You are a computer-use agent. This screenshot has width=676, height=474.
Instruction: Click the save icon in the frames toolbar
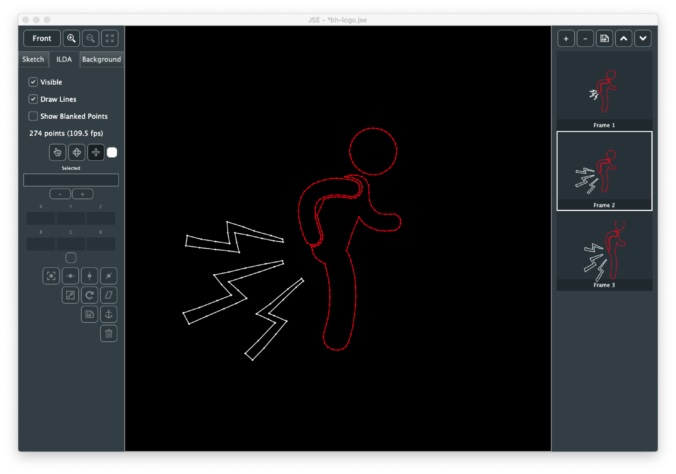coord(604,38)
